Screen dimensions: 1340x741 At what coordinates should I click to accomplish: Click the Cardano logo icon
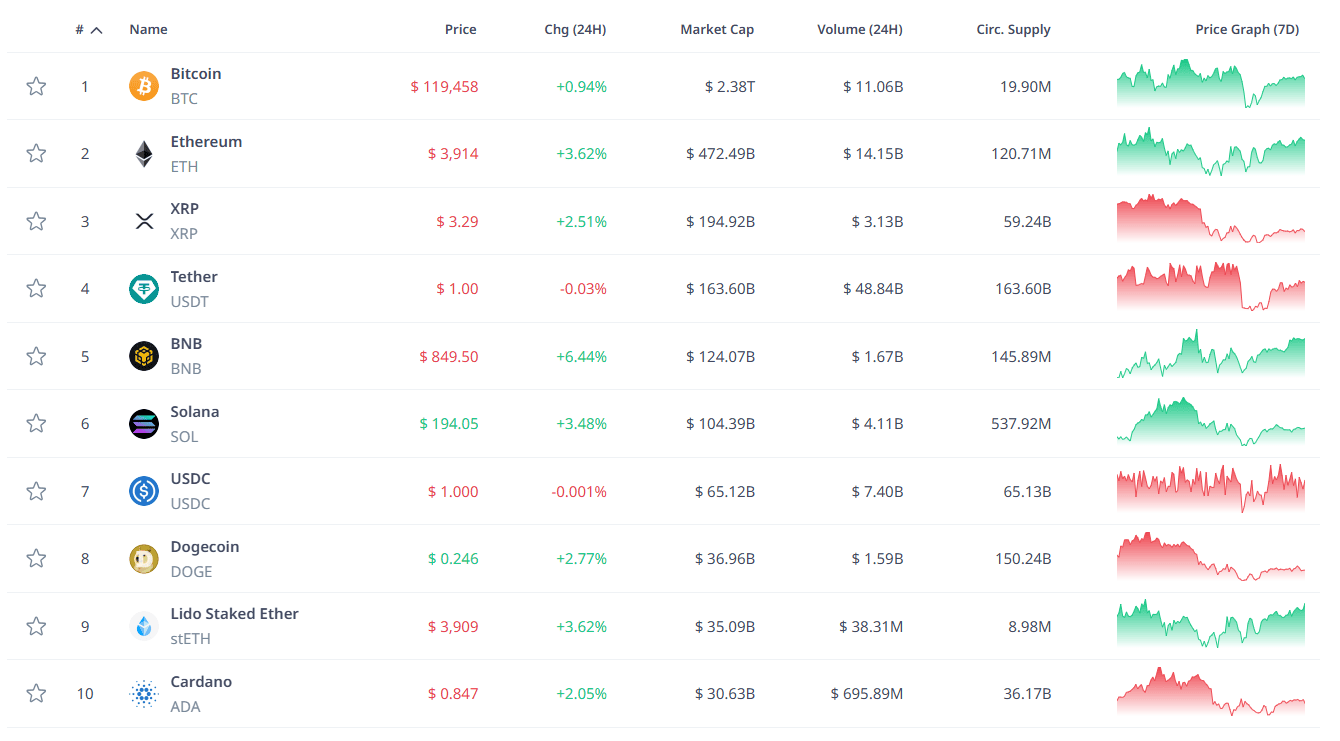(144, 694)
